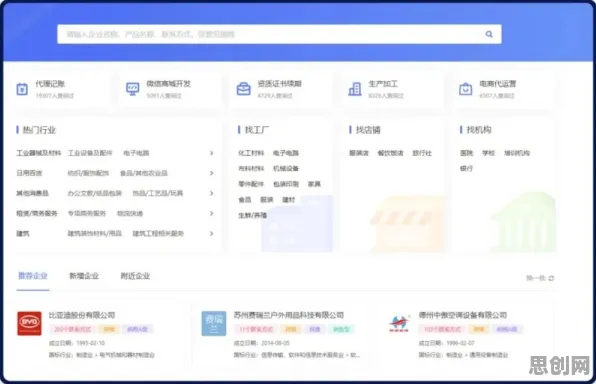Screen dimensions: 596x384
Task: Click the 电商代运营 shopping bag icon
Action: pos(466,89)
